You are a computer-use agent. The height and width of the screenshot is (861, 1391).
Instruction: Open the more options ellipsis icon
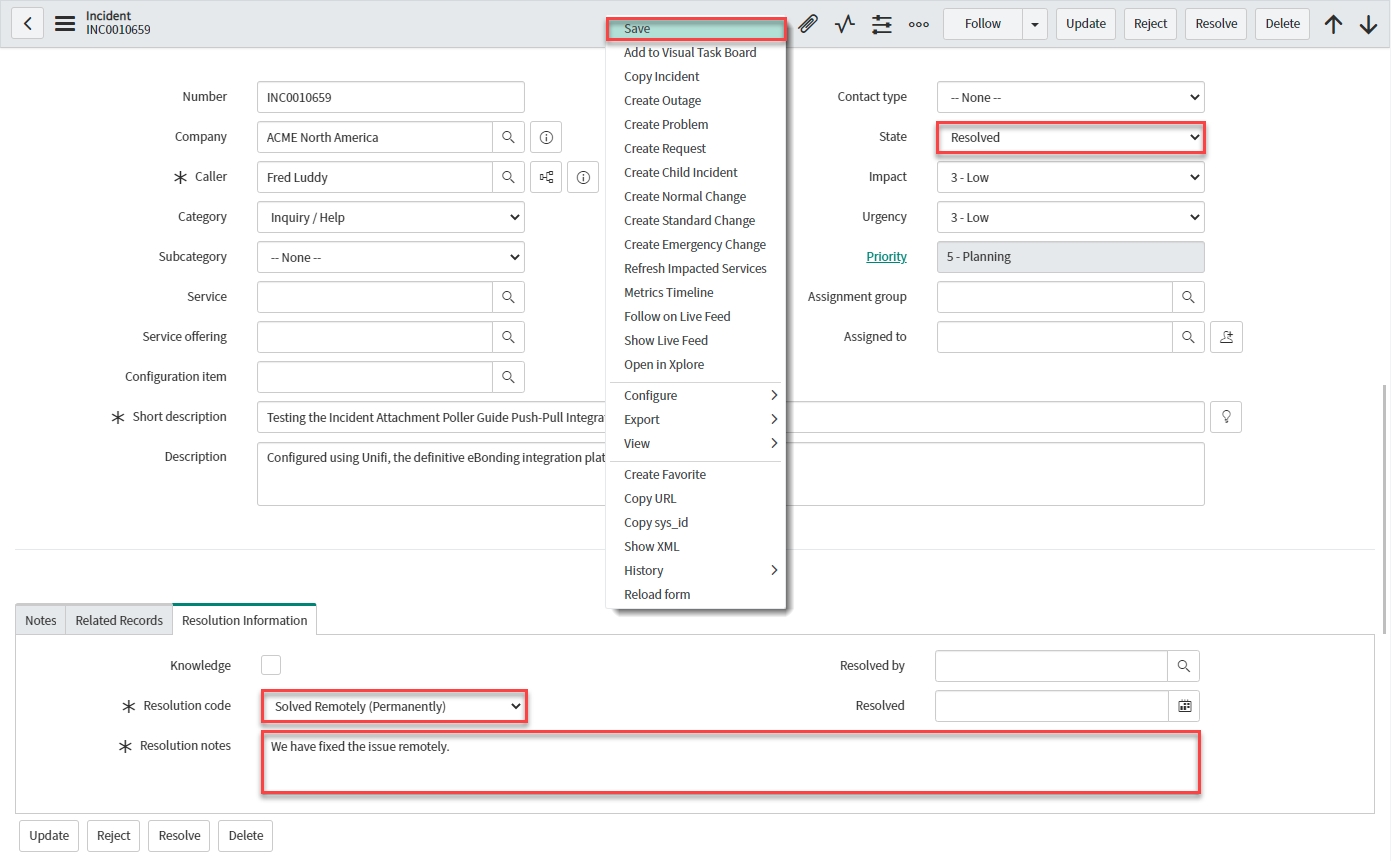pos(919,24)
